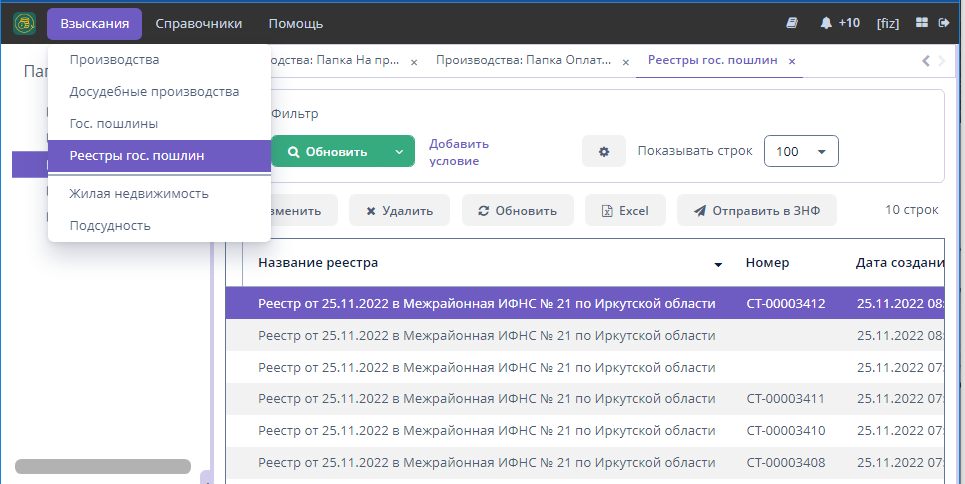The image size is (965, 484).
Task: Click the logout icon in header
Action: 944,23
